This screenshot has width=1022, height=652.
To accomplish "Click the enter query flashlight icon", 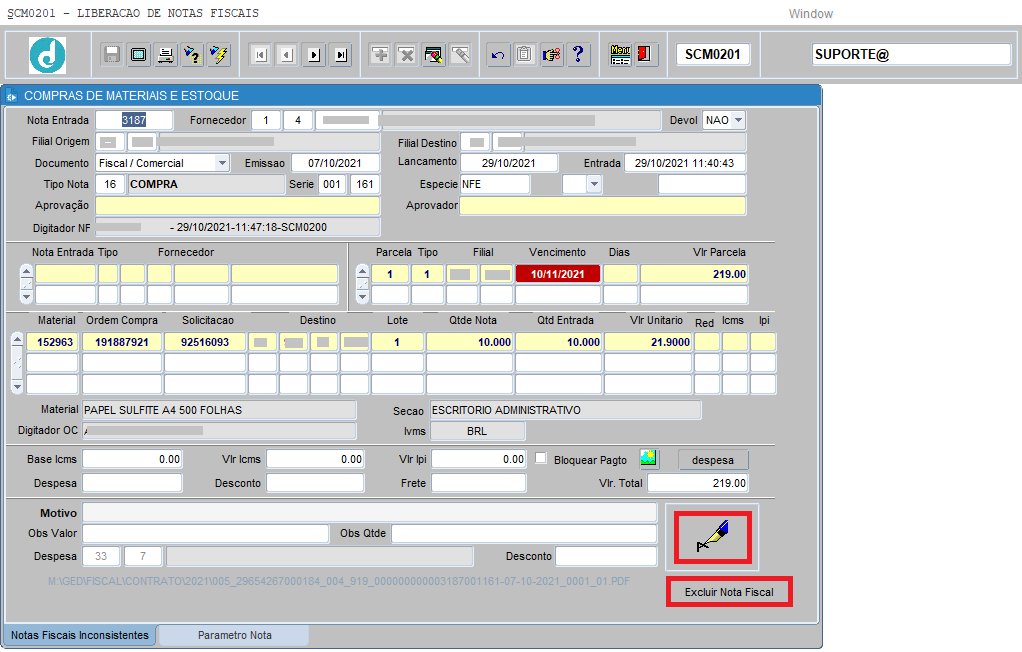I will click(192, 55).
